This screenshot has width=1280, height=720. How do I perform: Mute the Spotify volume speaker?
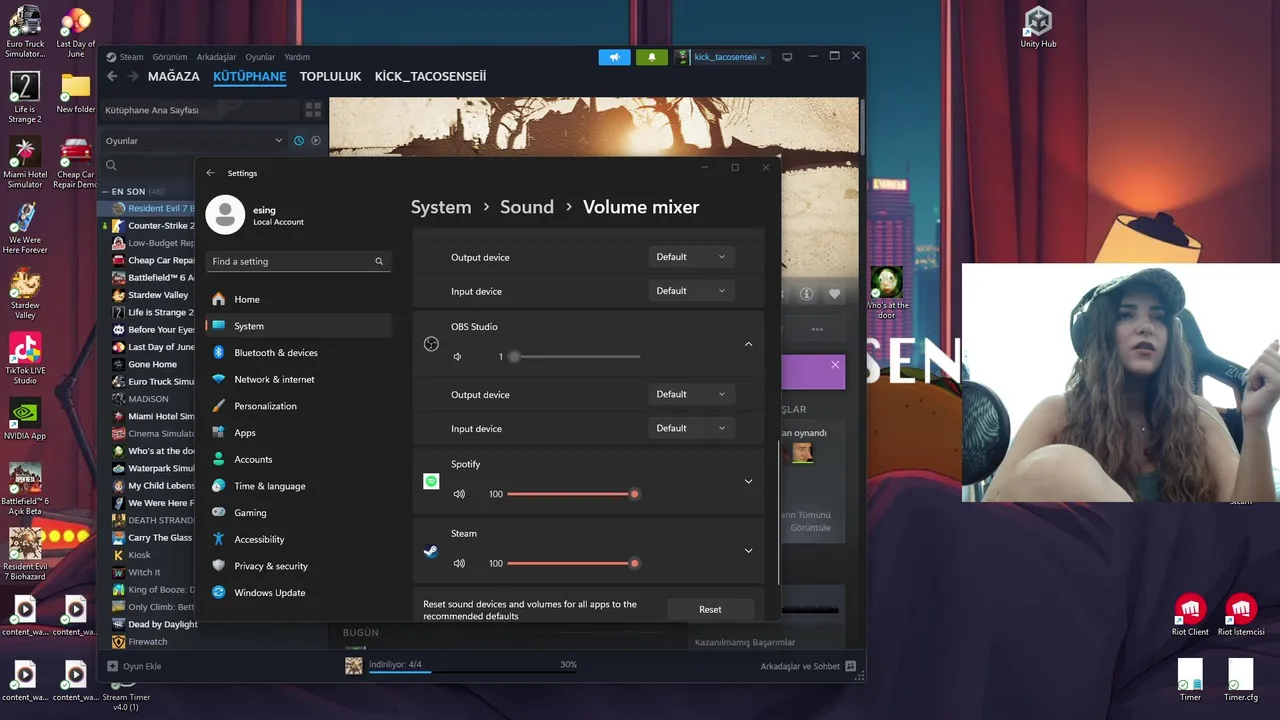click(459, 494)
